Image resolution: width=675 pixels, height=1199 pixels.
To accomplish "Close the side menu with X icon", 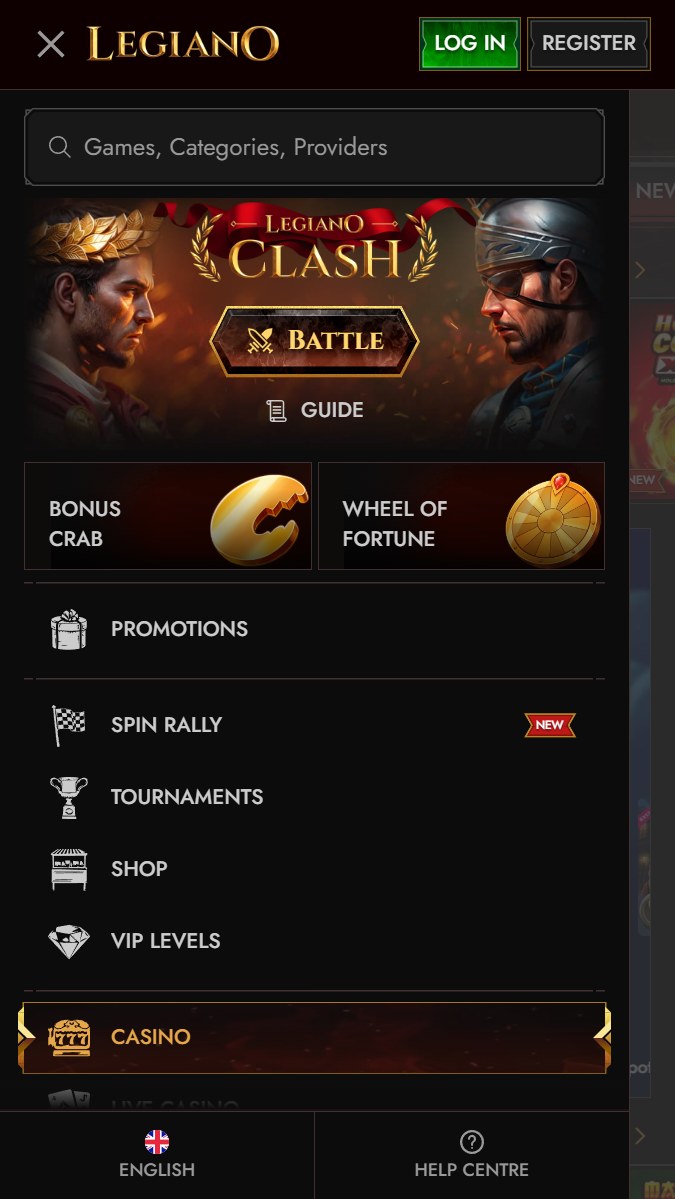I will 51,44.
